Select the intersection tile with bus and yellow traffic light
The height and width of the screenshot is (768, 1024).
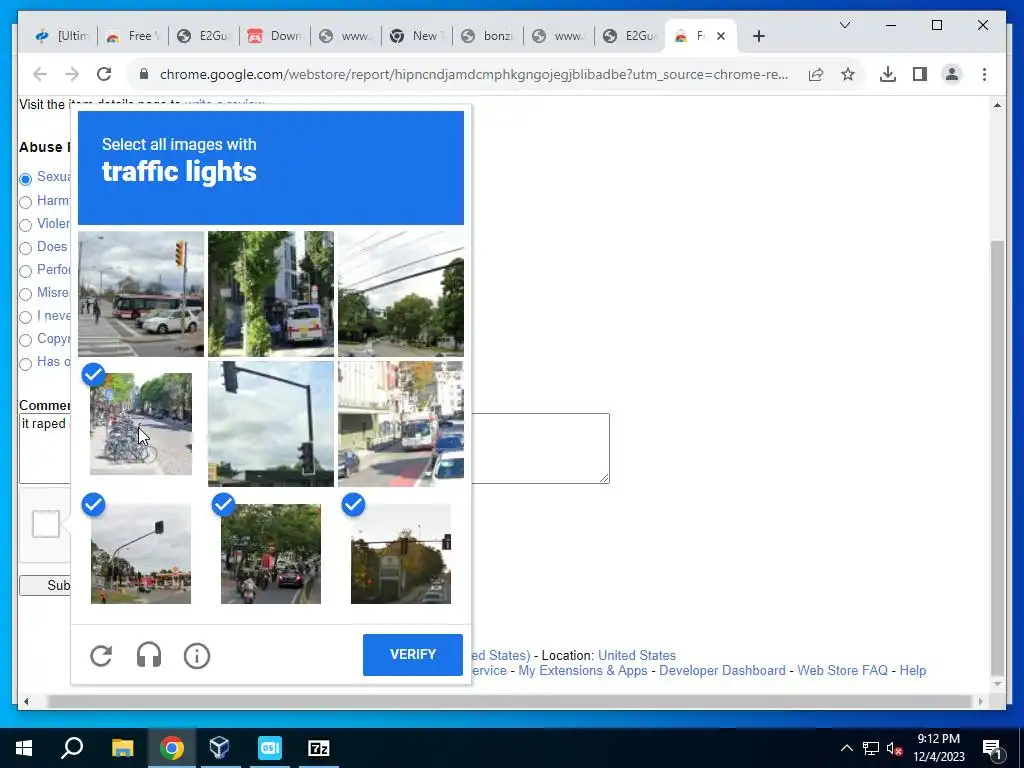[141, 294]
